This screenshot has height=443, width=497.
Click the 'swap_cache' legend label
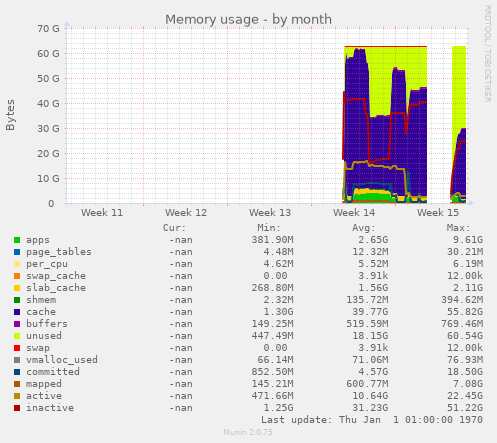click(x=56, y=276)
